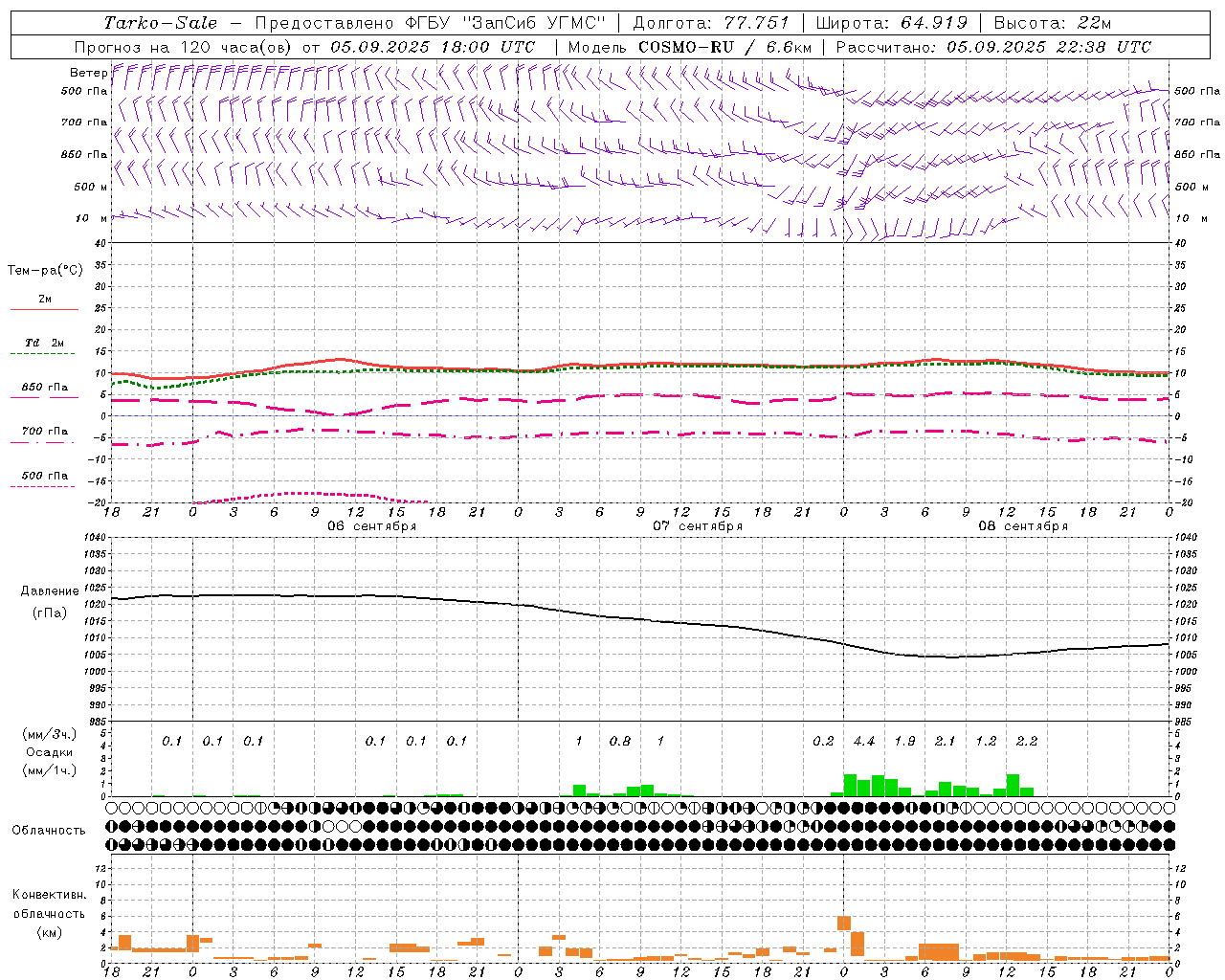The image size is (1225, 980).
Task: Click the 'Высота: 22м' header field
Action: pyautogui.click(x=1053, y=23)
